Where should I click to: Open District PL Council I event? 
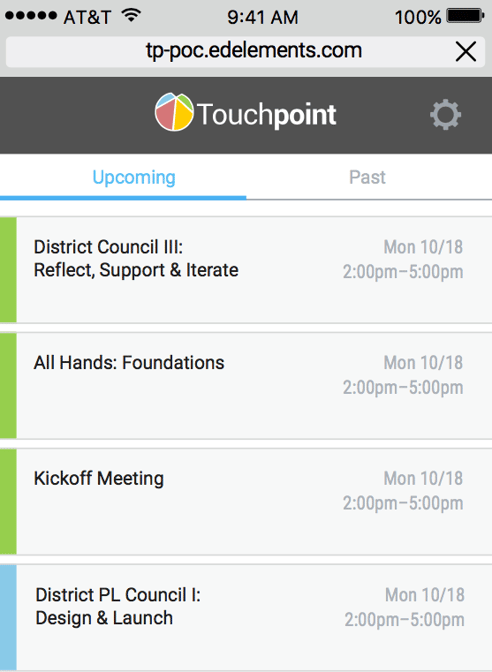click(246, 618)
